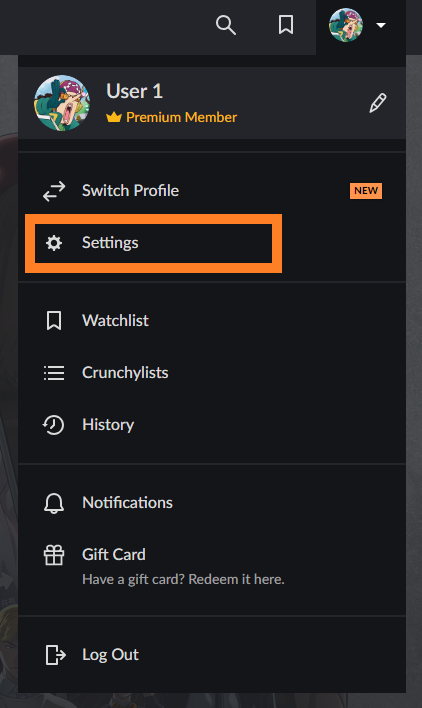Click the Crunchylists list icon
Image resolution: width=422 pixels, height=708 pixels.
pos(54,373)
